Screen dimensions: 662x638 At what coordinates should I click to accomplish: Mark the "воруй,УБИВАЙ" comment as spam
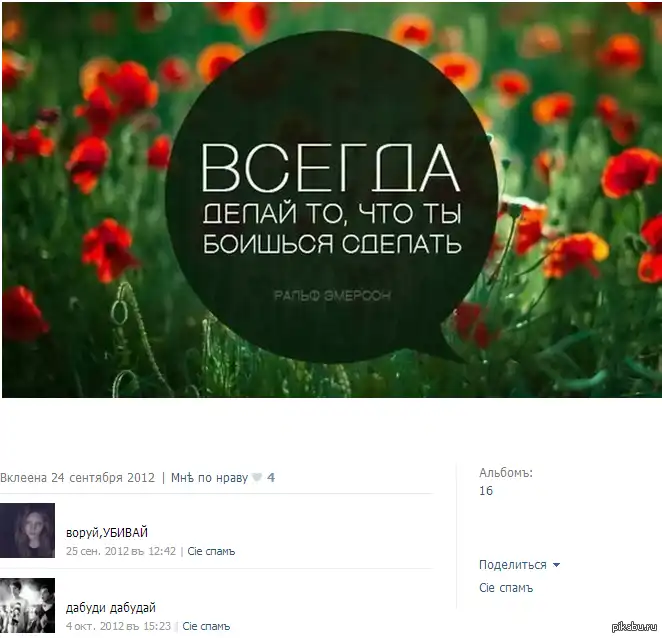211,551
